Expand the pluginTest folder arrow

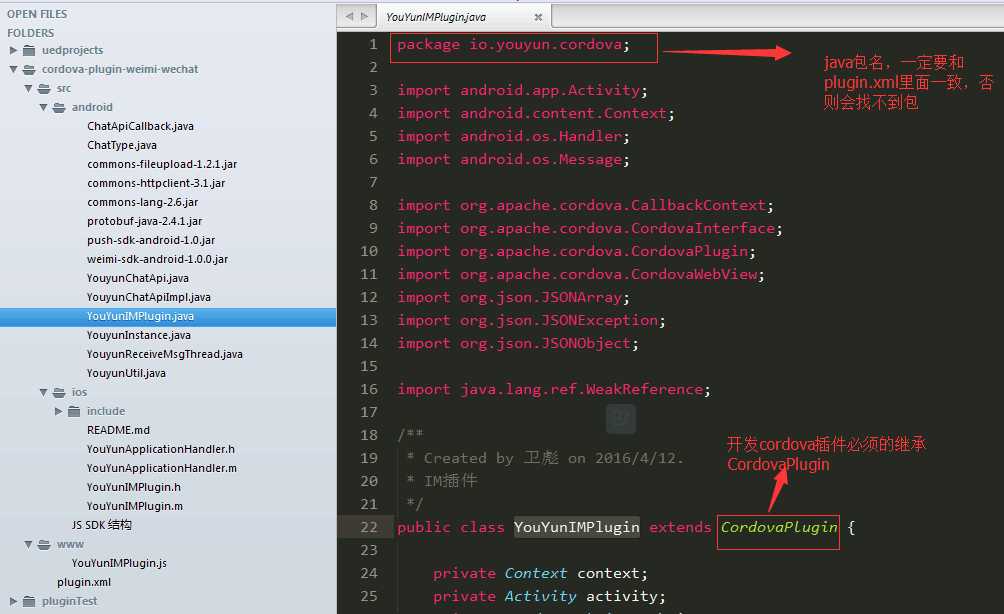13,601
